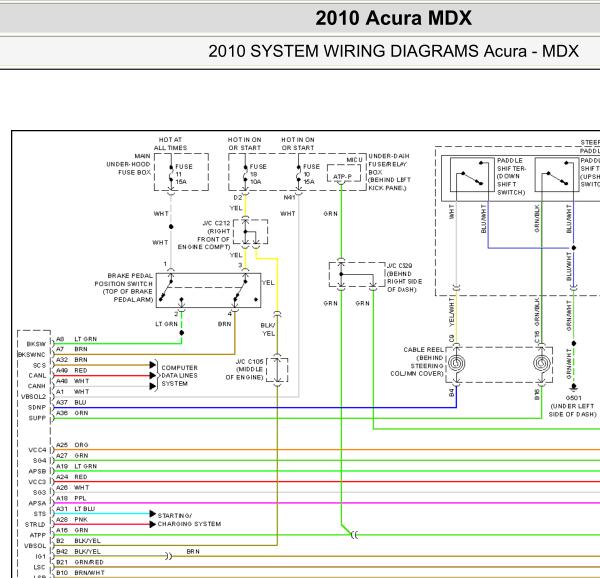The height and width of the screenshot is (578, 600).
Task: Click the 'A25 ORG' pin row
Action: 72,445
